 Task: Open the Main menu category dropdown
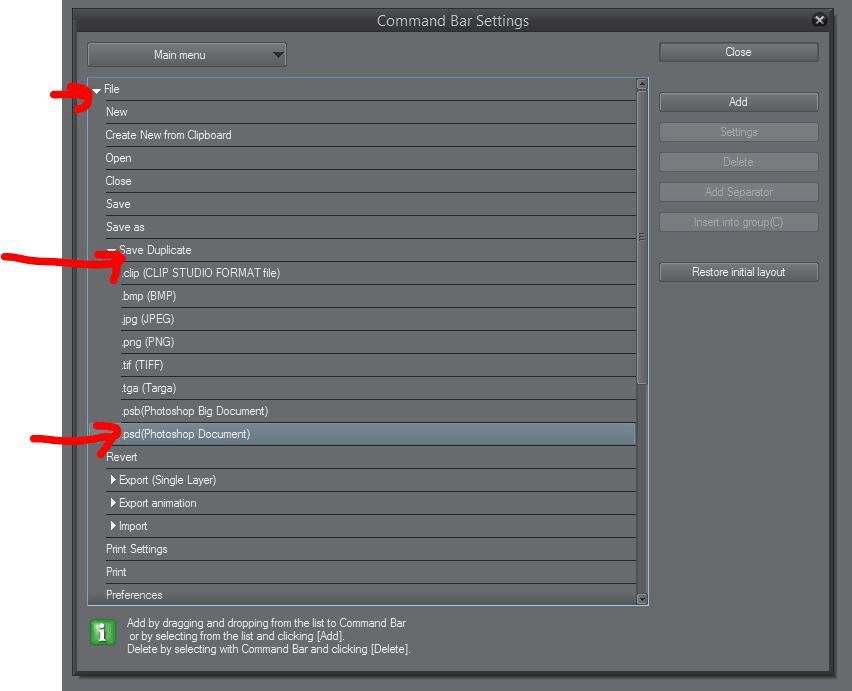[278, 55]
